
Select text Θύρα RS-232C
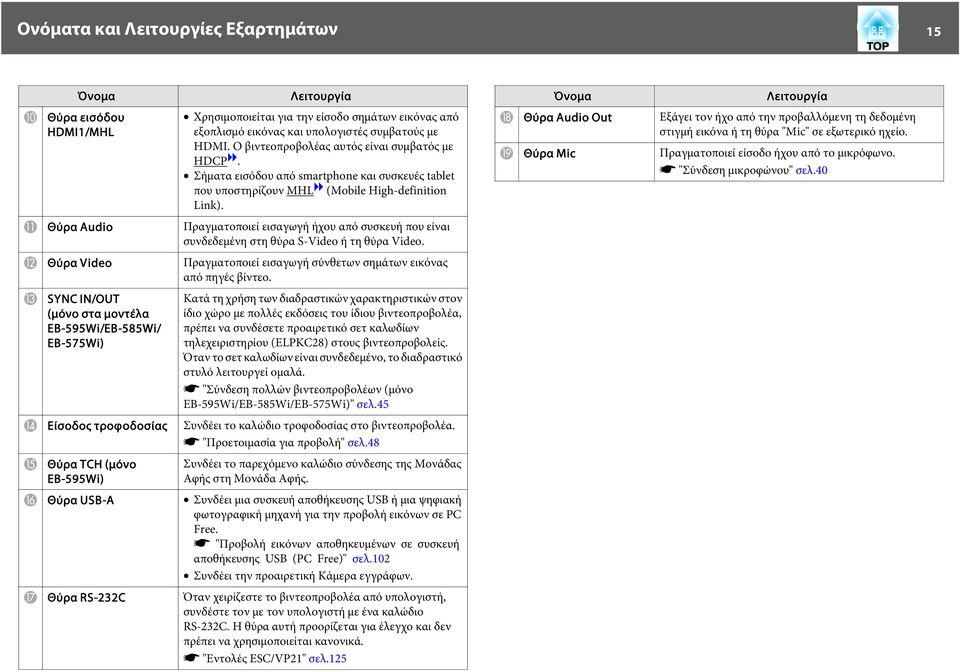86,597
